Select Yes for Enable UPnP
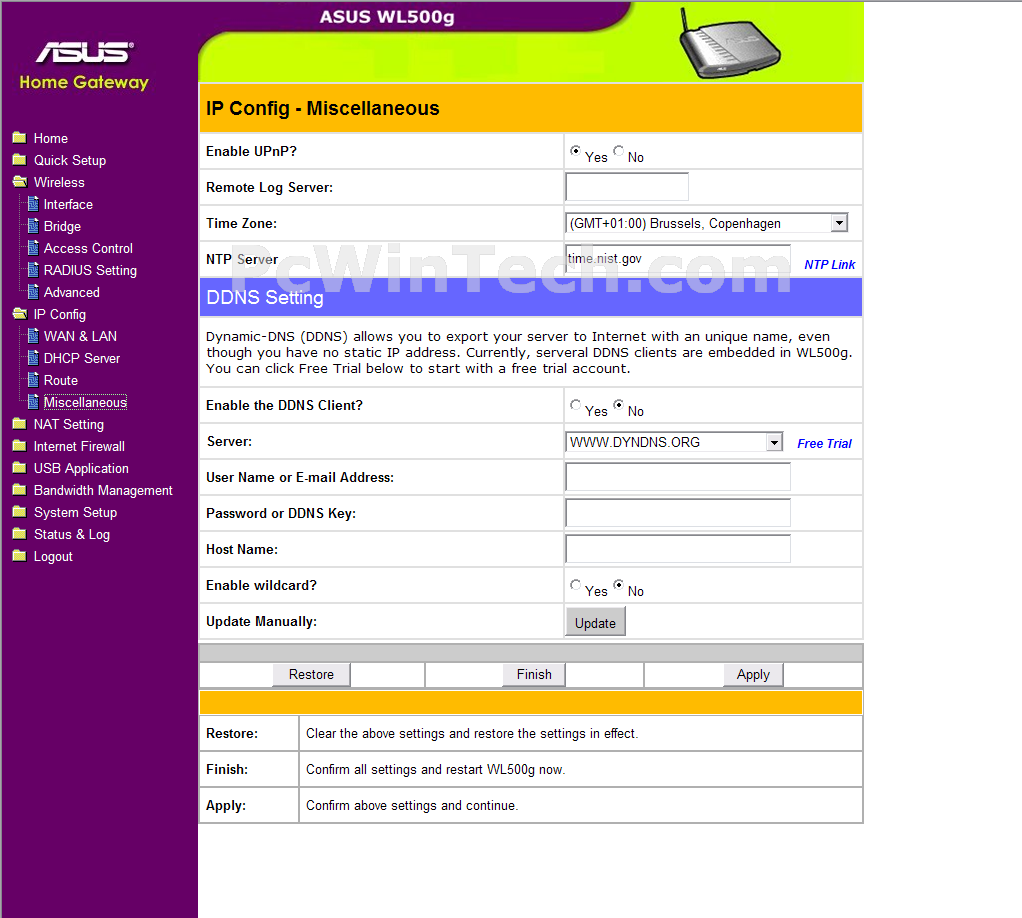Image resolution: width=1022 pixels, height=918 pixels. [x=575, y=151]
